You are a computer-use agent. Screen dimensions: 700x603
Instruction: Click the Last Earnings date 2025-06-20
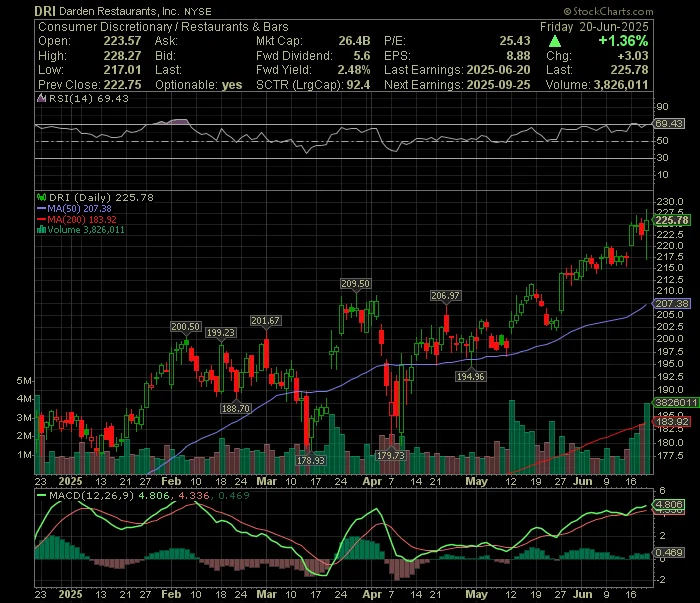pos(498,70)
